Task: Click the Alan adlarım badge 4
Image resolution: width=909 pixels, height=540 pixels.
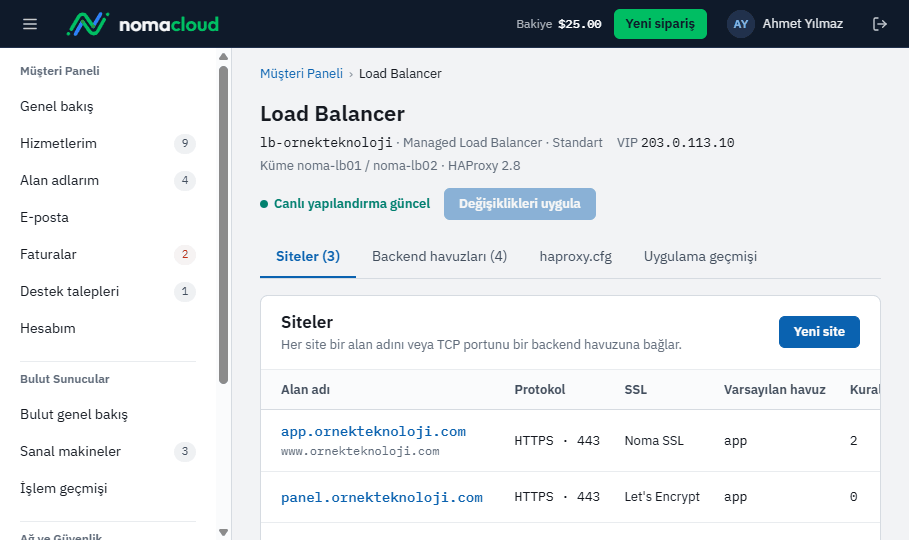Action: (x=185, y=180)
